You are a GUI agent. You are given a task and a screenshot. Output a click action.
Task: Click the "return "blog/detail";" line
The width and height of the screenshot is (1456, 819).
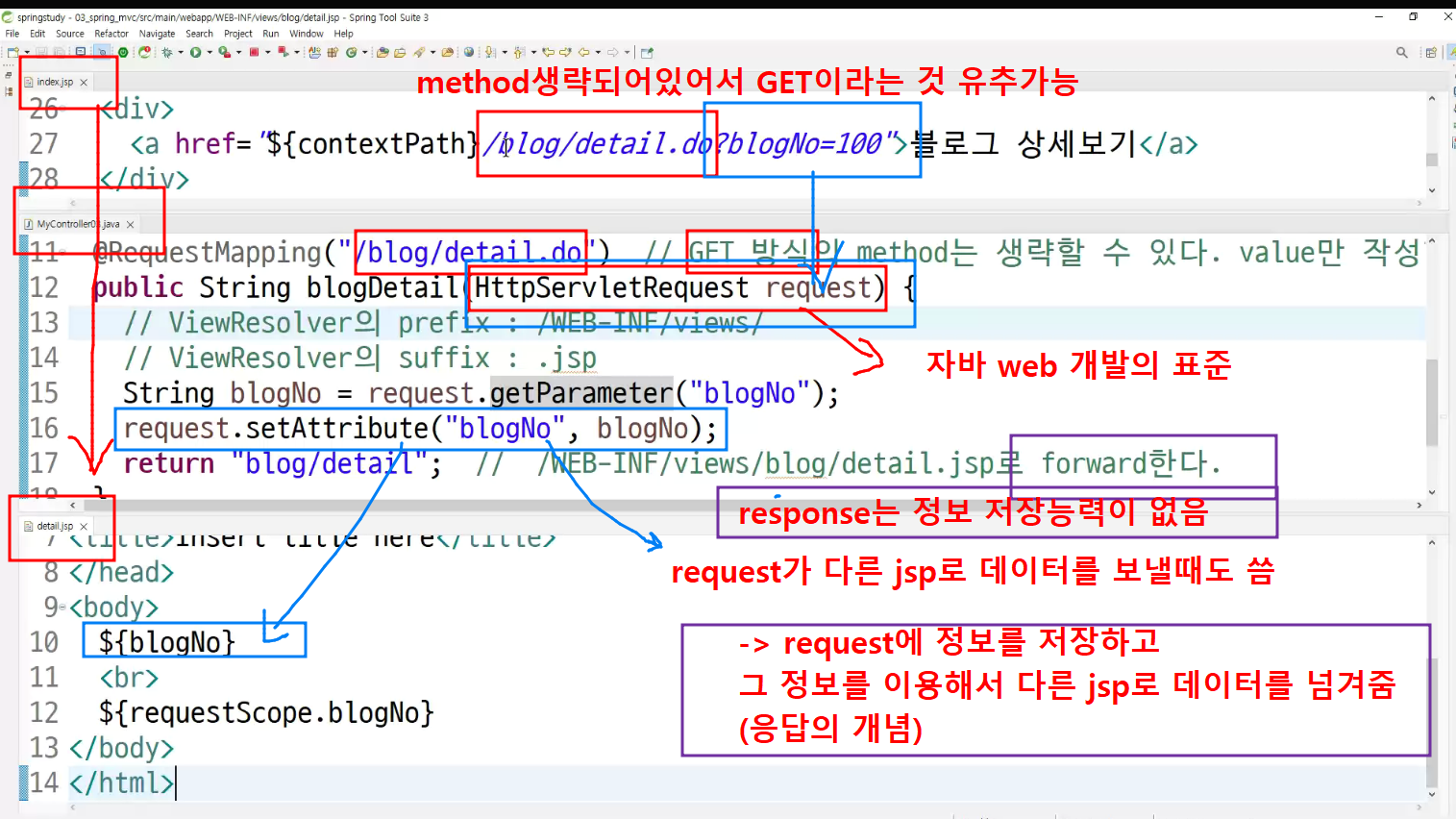click(283, 464)
